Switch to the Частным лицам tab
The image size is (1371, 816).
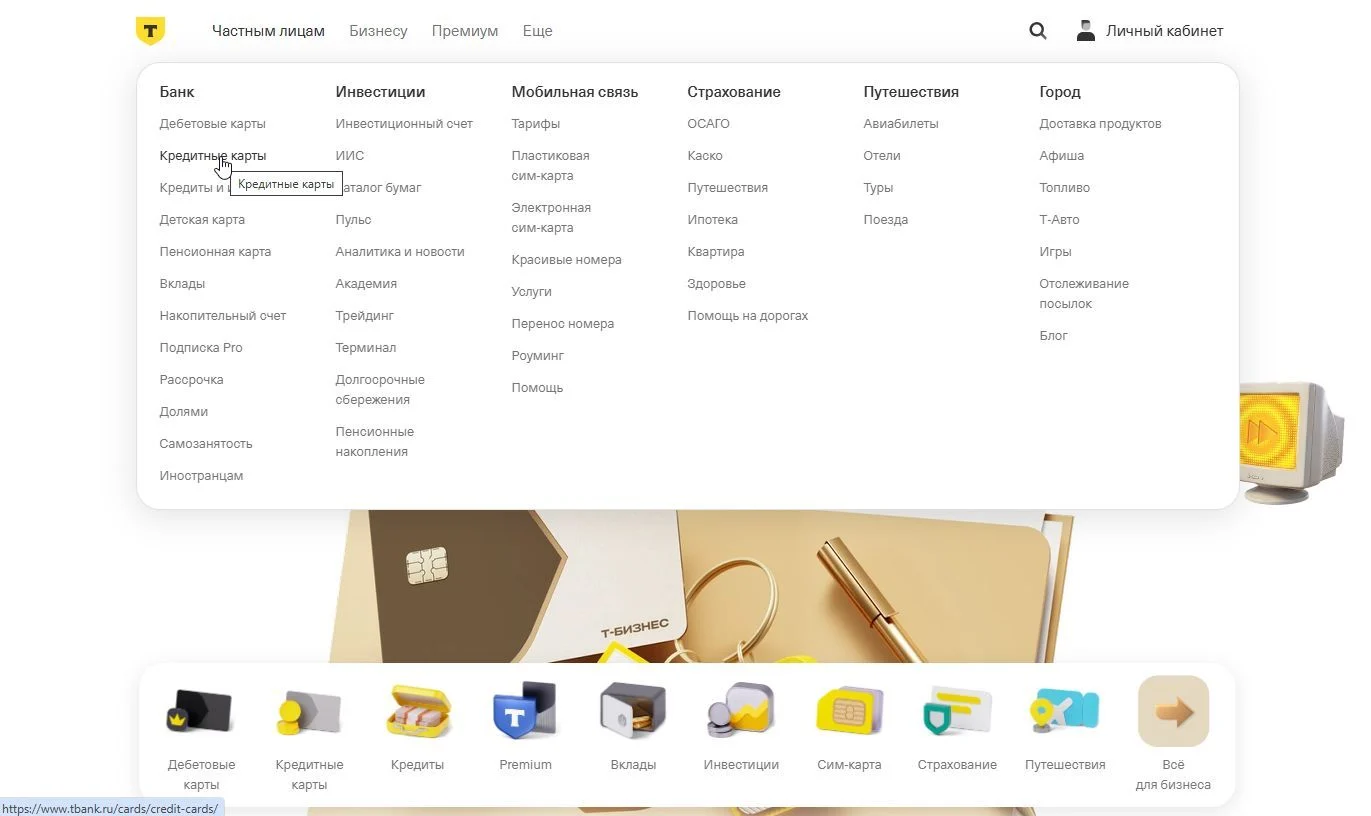click(268, 31)
